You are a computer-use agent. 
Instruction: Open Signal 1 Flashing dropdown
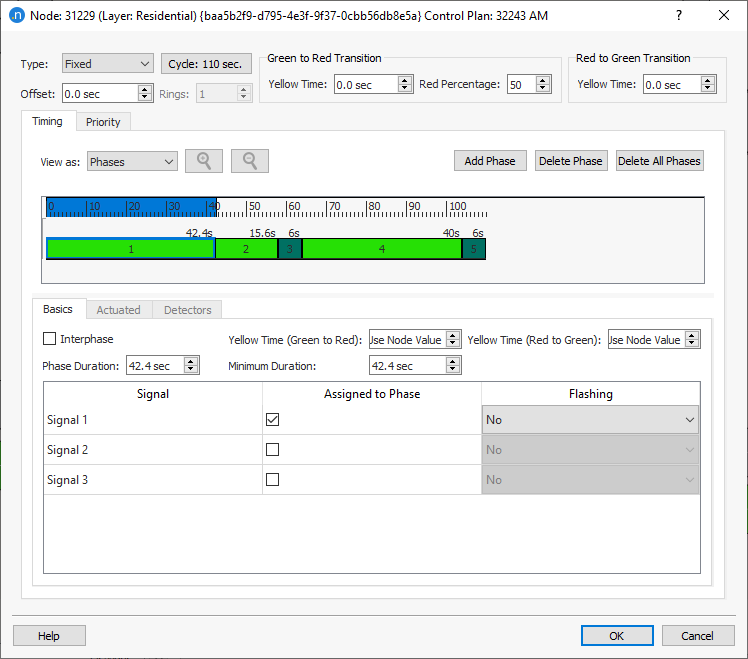(x=590, y=420)
